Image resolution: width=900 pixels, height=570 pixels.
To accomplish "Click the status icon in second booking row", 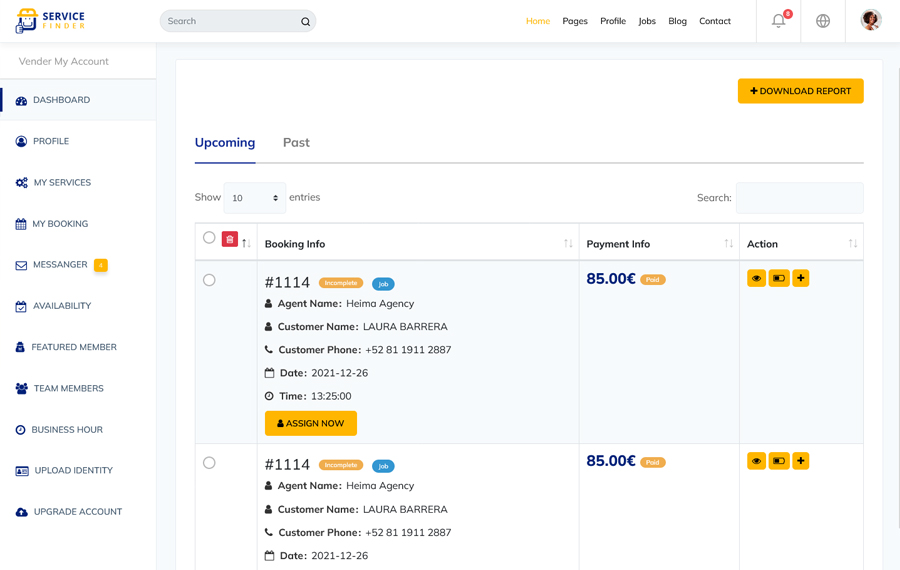I will click(778, 461).
